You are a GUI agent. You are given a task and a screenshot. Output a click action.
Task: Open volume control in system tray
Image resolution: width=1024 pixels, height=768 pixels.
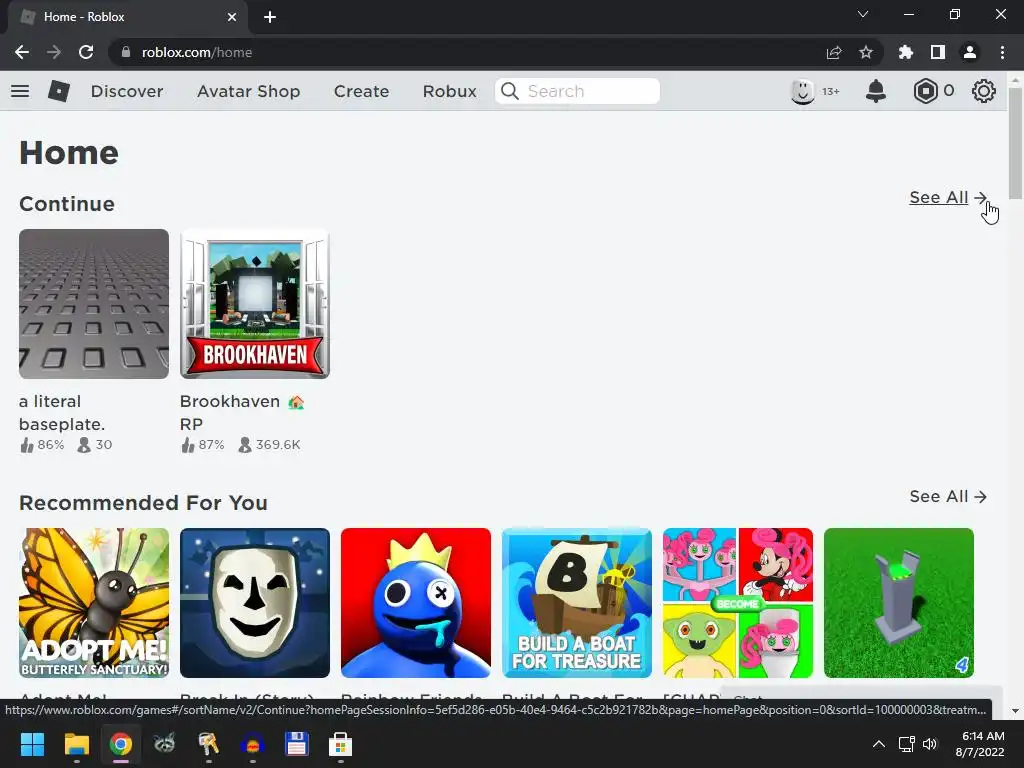tap(930, 744)
